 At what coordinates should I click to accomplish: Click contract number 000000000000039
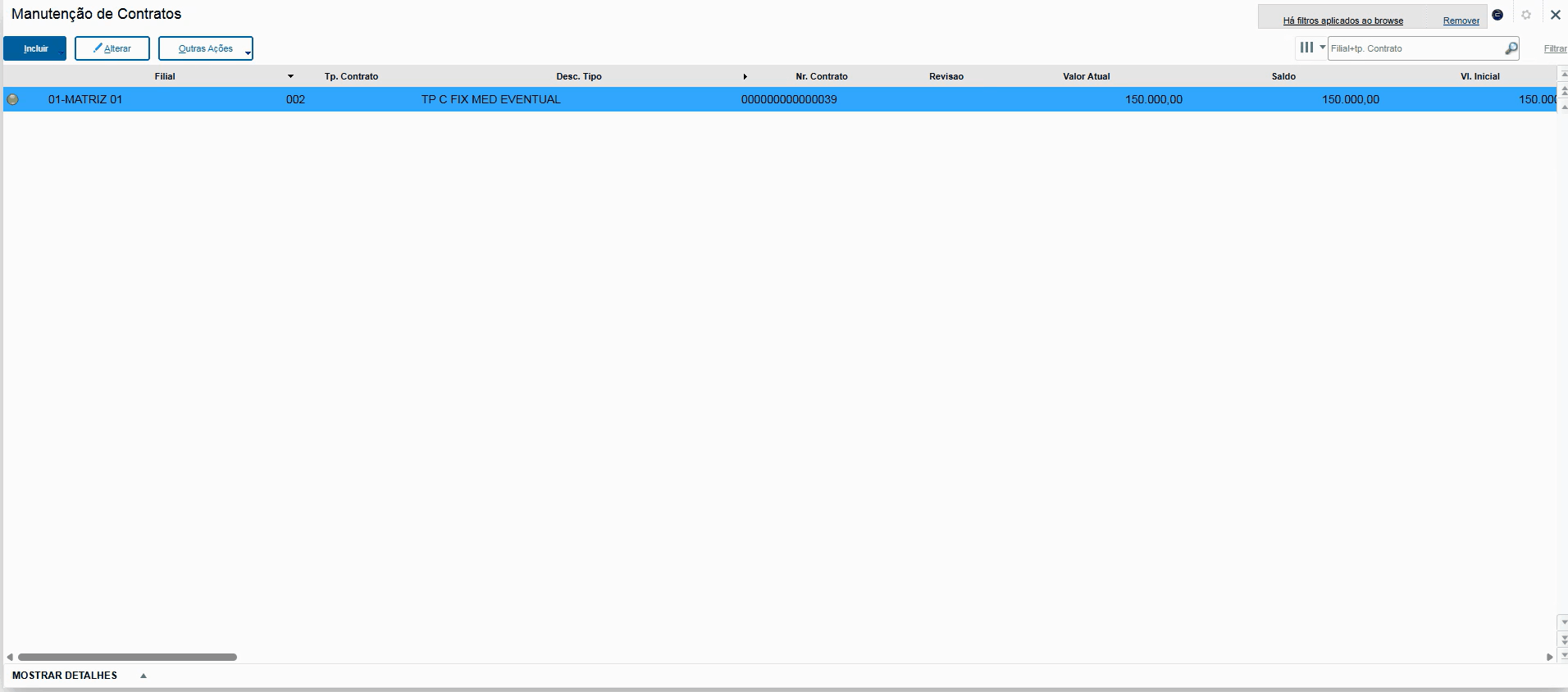[x=789, y=99]
